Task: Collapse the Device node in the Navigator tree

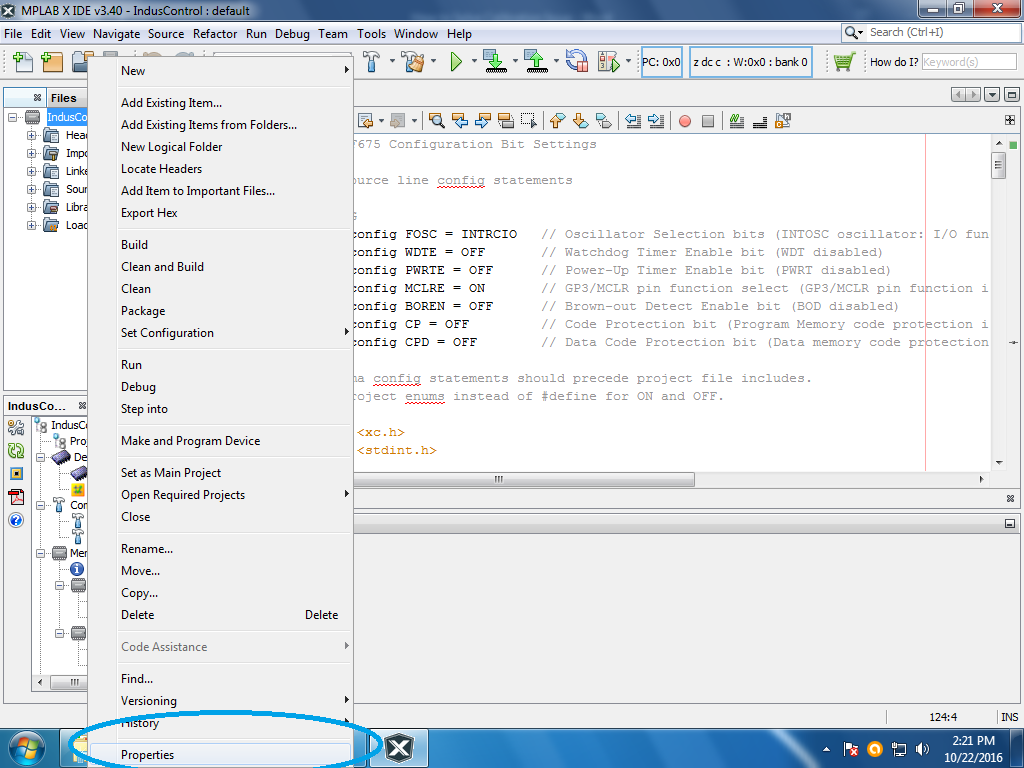Action: 41,457
